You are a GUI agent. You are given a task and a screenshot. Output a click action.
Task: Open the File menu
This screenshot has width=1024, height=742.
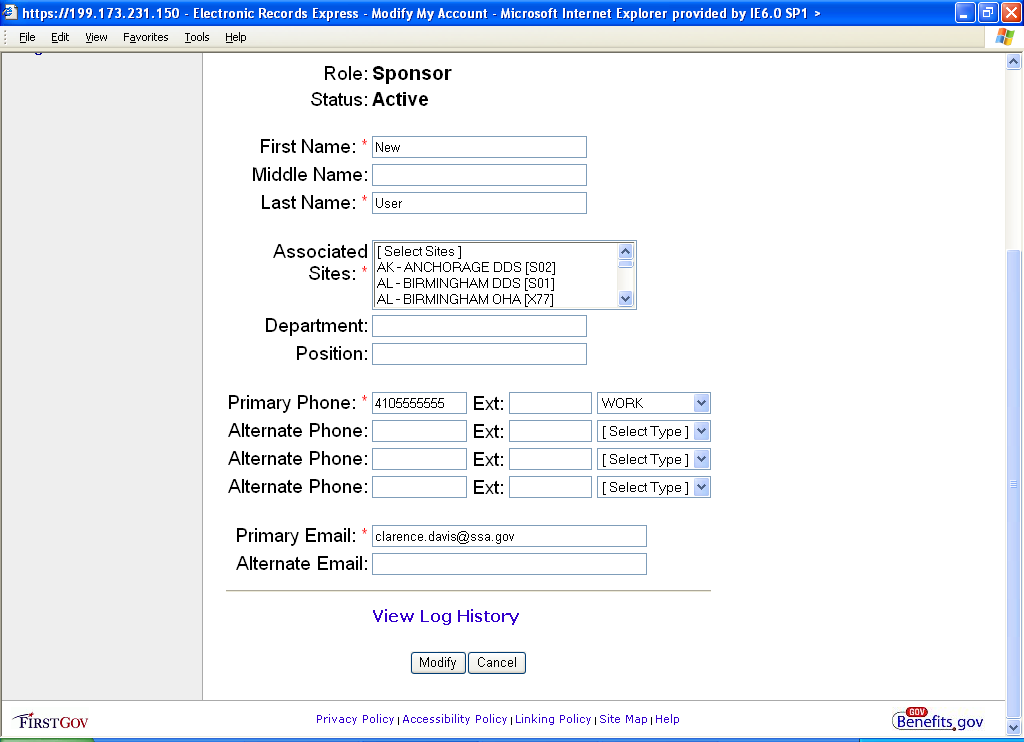point(27,37)
